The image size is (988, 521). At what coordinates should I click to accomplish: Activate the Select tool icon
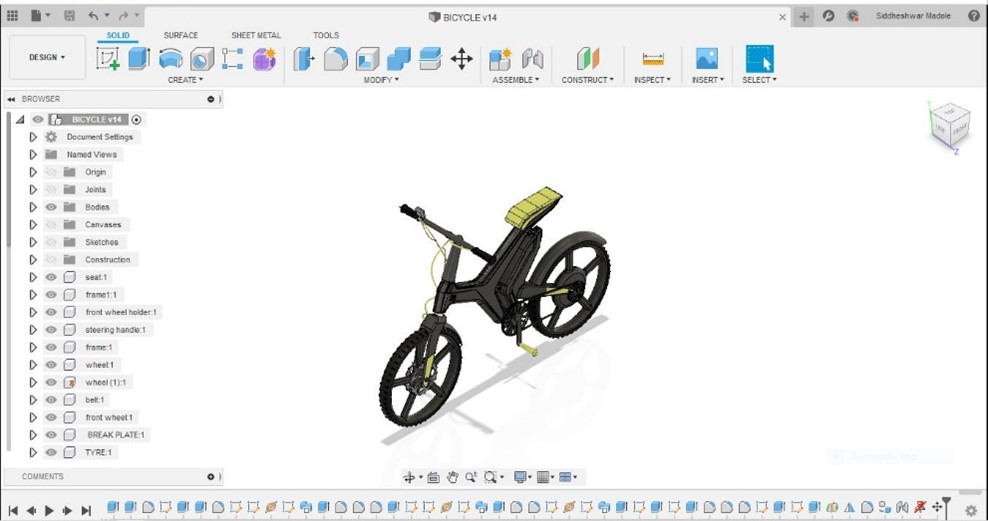pyautogui.click(x=759, y=59)
